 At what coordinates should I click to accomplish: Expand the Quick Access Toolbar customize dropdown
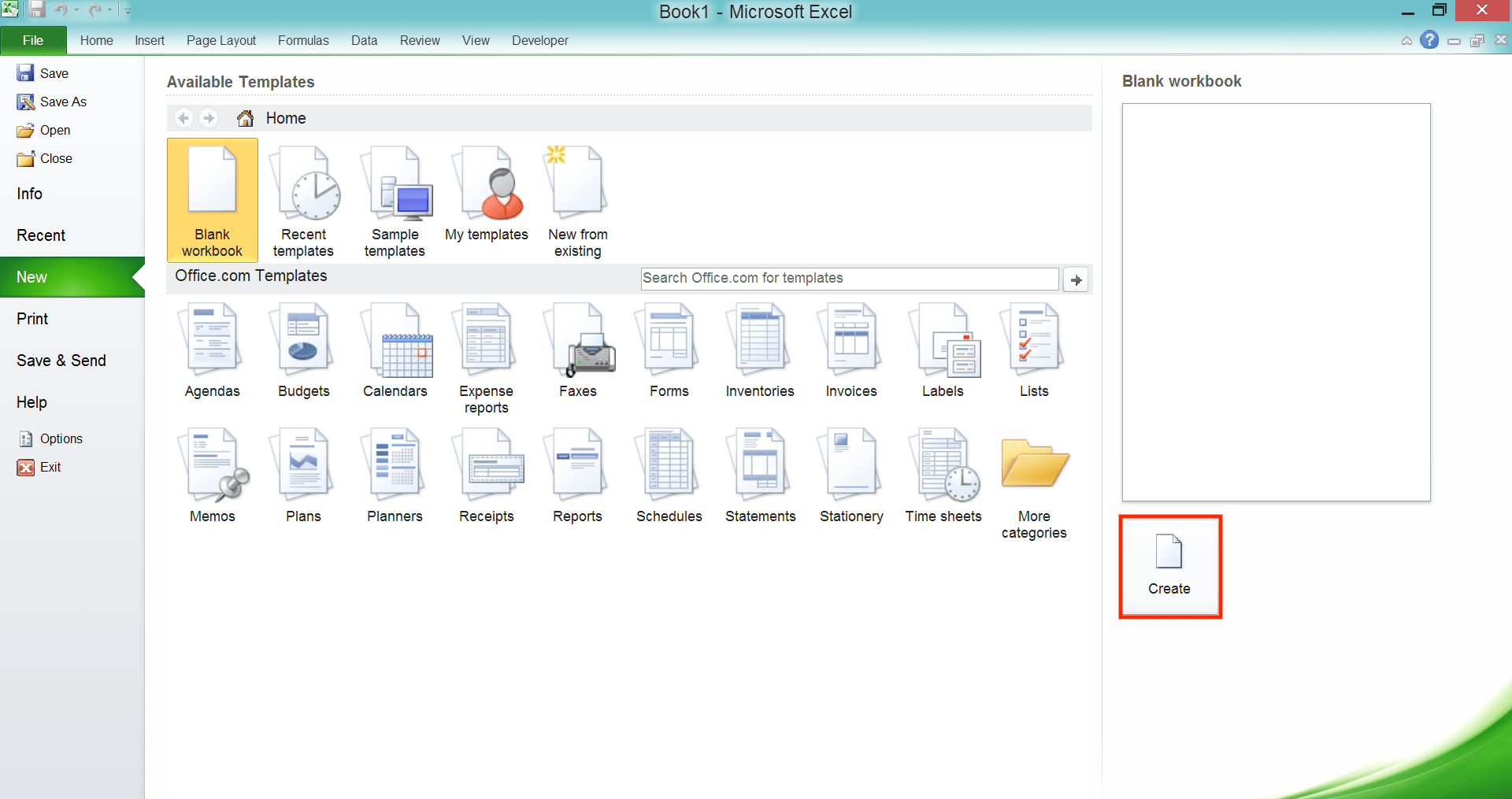pyautogui.click(x=128, y=11)
